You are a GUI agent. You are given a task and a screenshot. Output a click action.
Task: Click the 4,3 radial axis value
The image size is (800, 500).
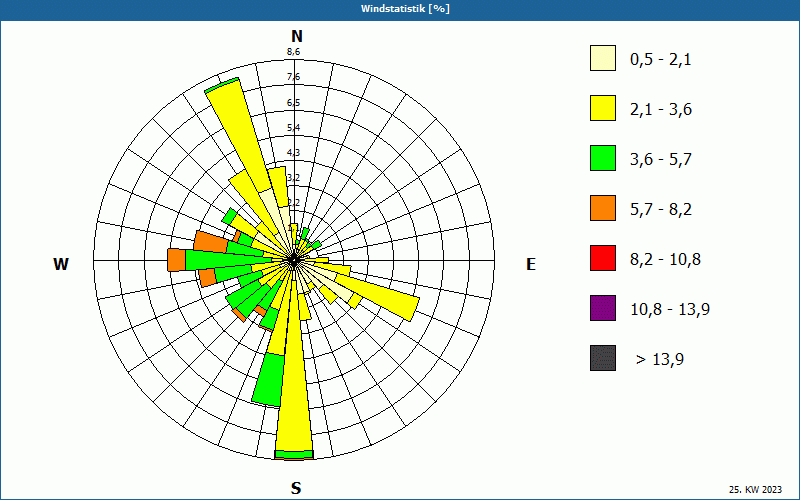(x=293, y=153)
